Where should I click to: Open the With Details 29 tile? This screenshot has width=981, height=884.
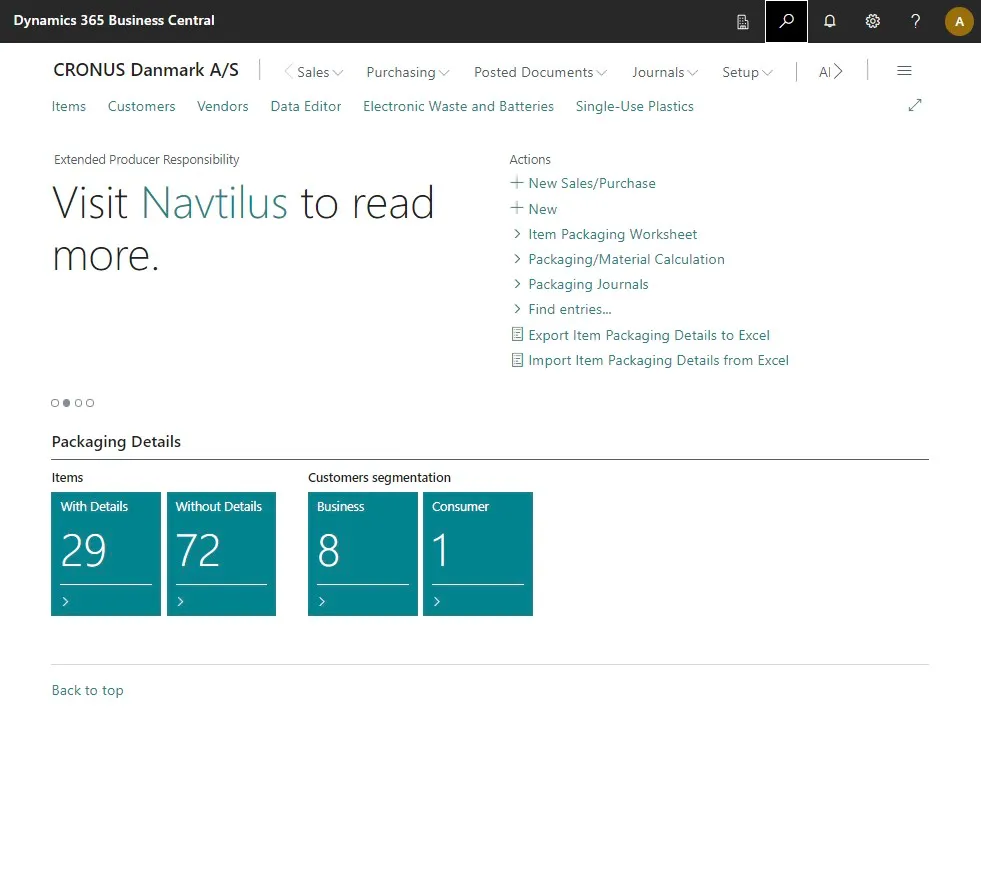click(x=106, y=554)
